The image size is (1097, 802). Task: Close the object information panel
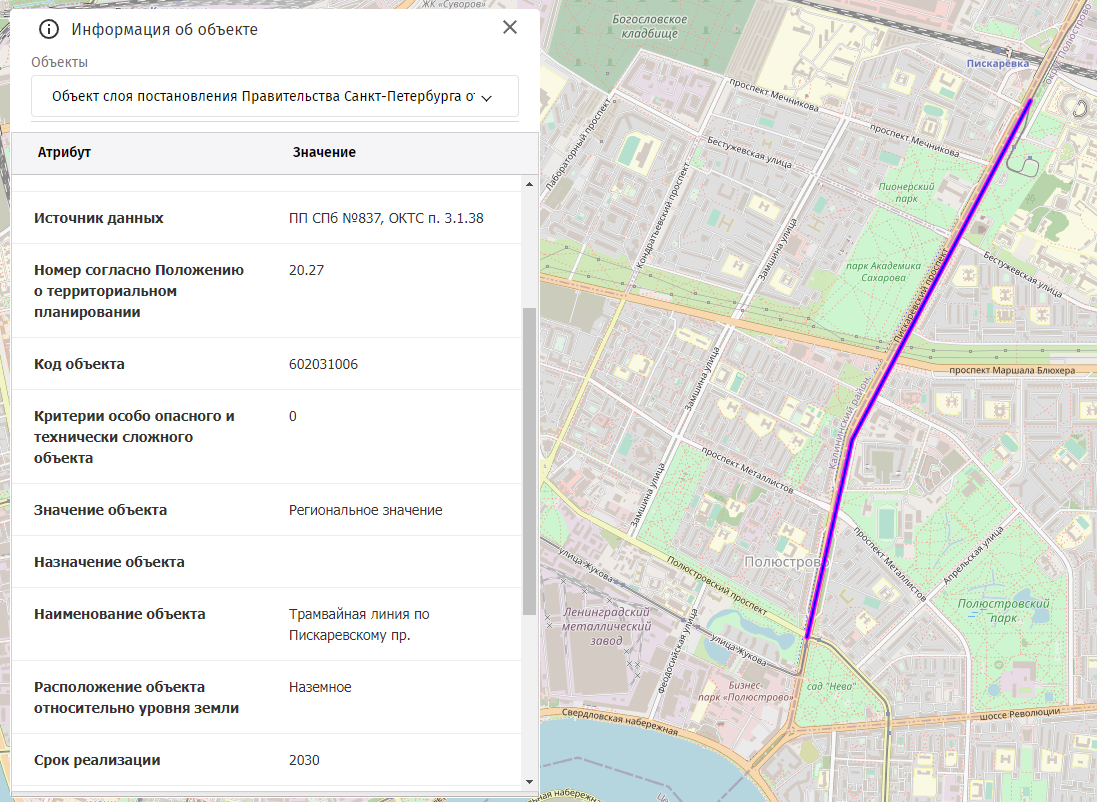tap(510, 28)
